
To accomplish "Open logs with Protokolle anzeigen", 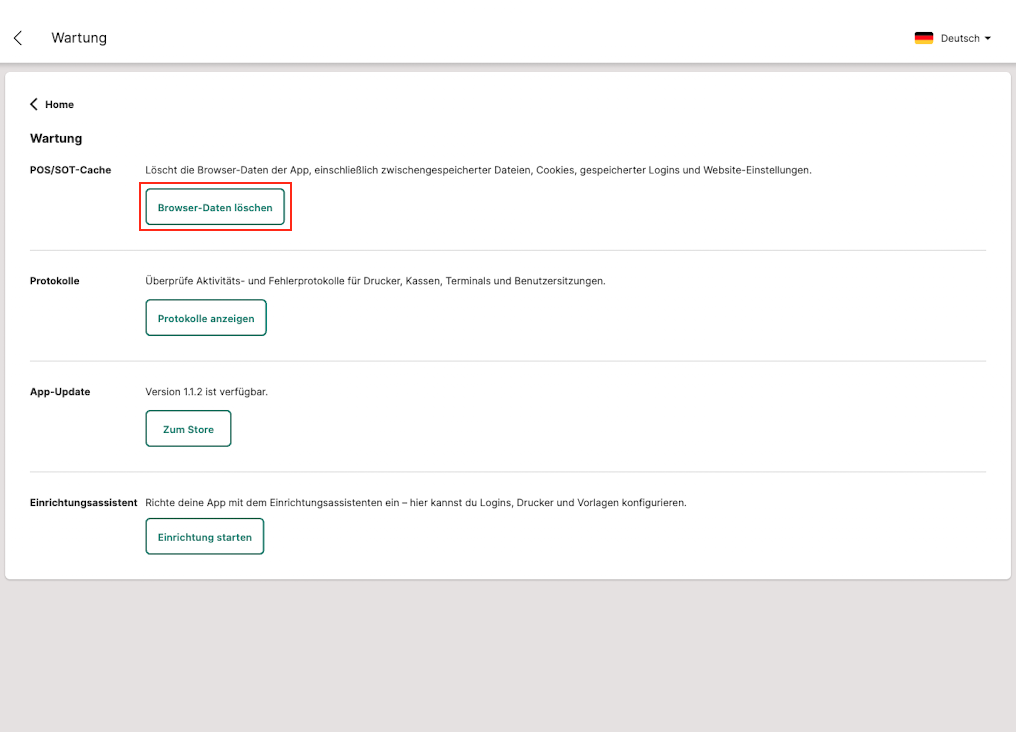I will pos(206,318).
